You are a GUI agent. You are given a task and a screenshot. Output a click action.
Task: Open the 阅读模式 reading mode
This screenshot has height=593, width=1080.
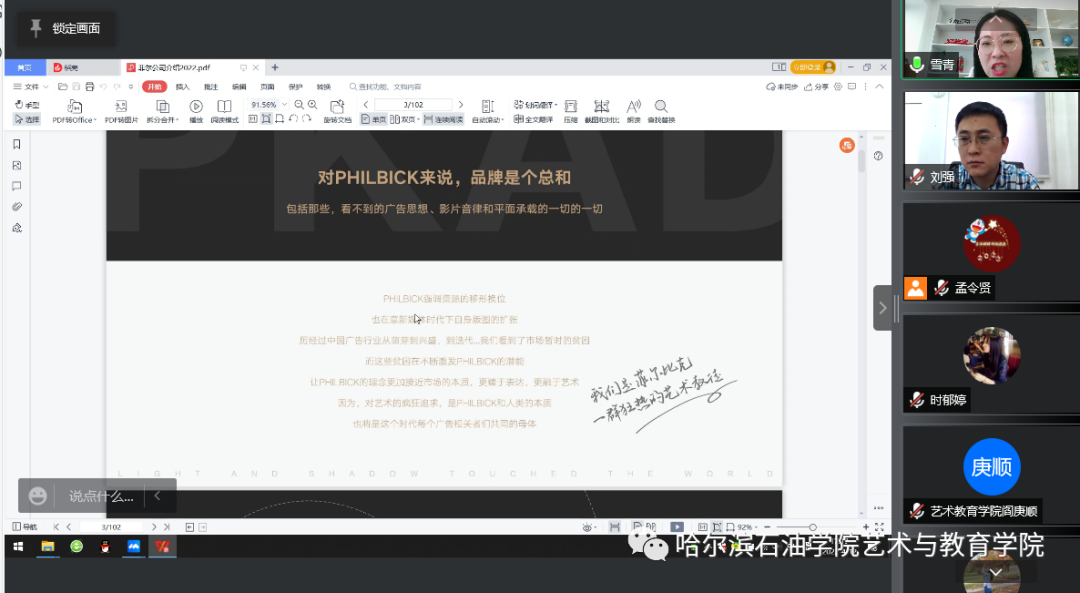tap(225, 106)
